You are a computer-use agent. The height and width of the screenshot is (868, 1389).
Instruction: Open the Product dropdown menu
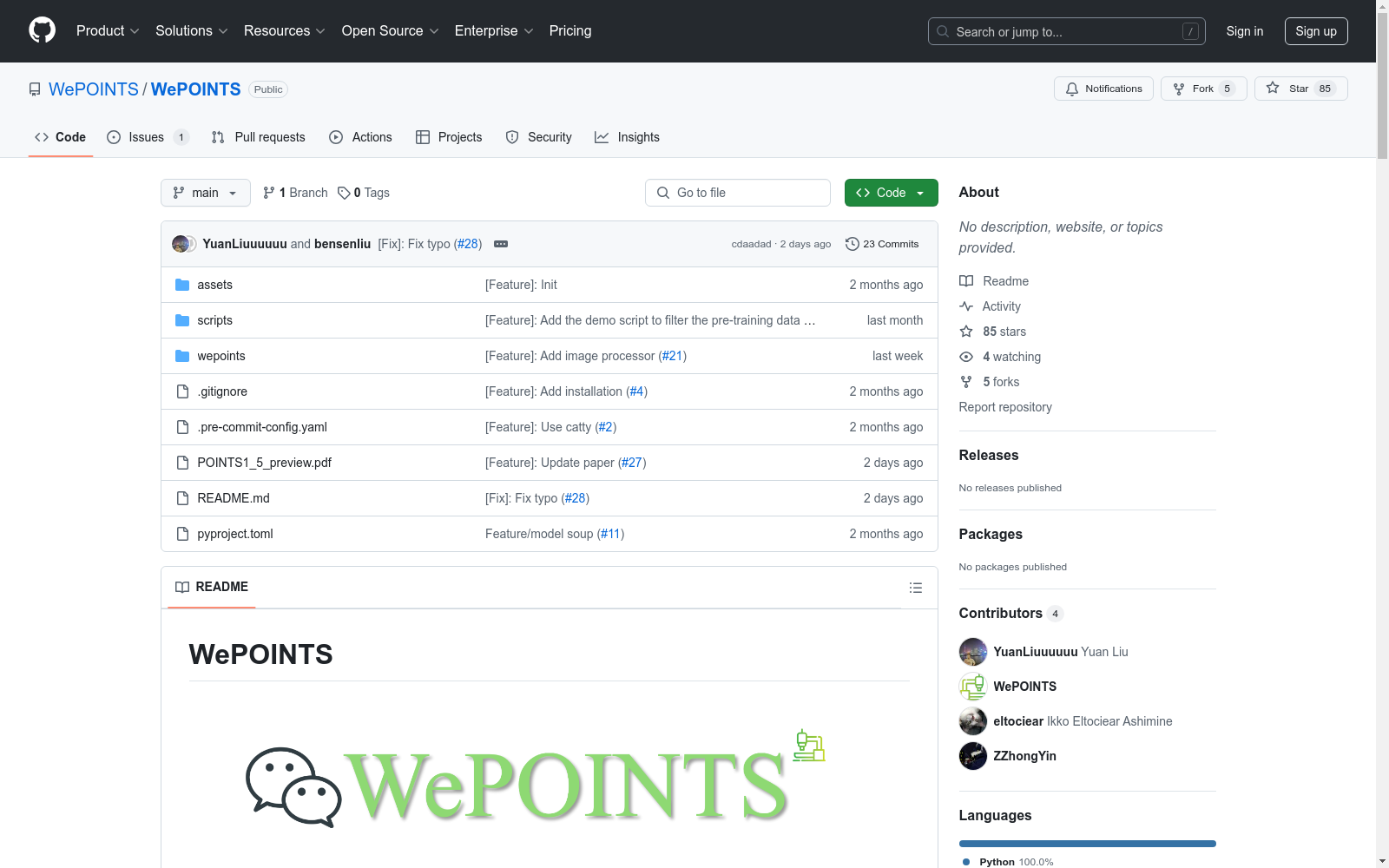point(108,30)
